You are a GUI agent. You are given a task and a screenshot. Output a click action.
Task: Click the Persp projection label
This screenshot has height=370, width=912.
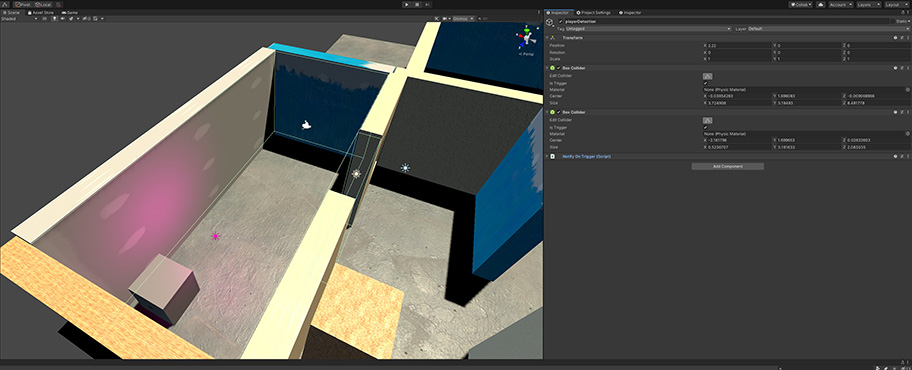(x=527, y=54)
